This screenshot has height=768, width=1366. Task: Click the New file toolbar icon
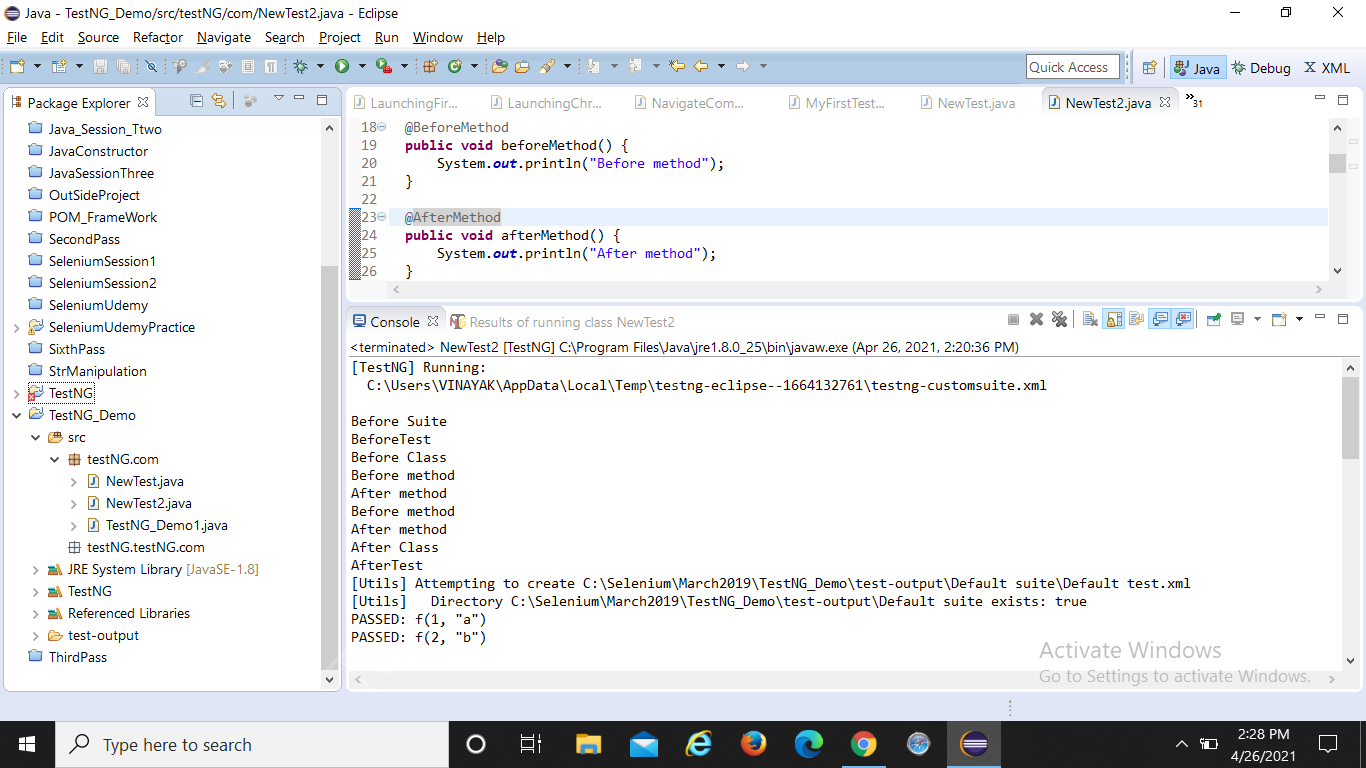[x=17, y=66]
